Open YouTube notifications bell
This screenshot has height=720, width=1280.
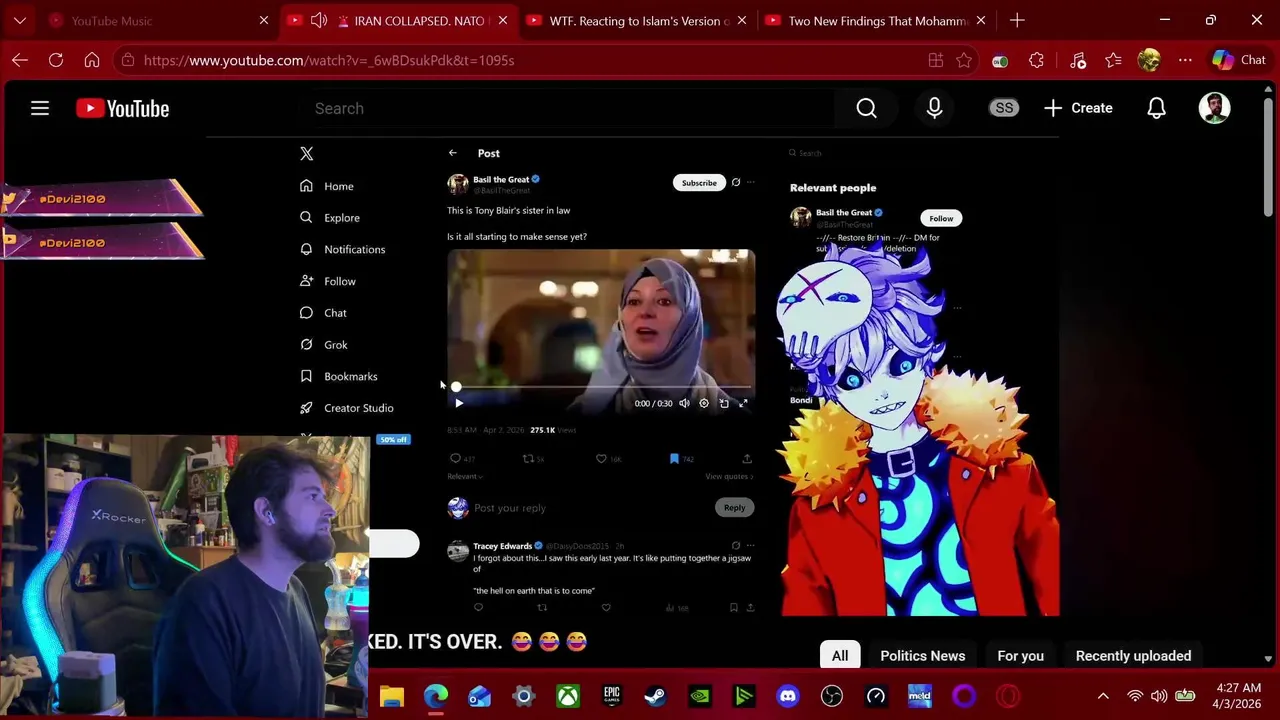[1156, 108]
